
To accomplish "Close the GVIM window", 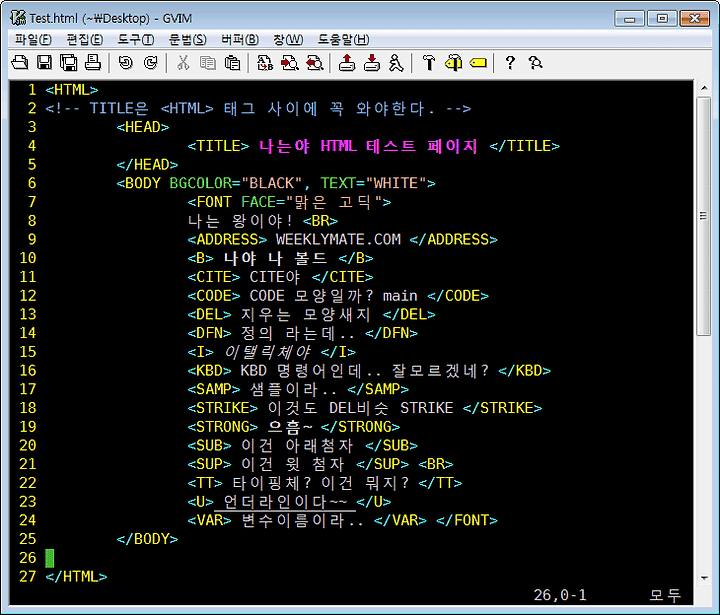I will coord(695,19).
